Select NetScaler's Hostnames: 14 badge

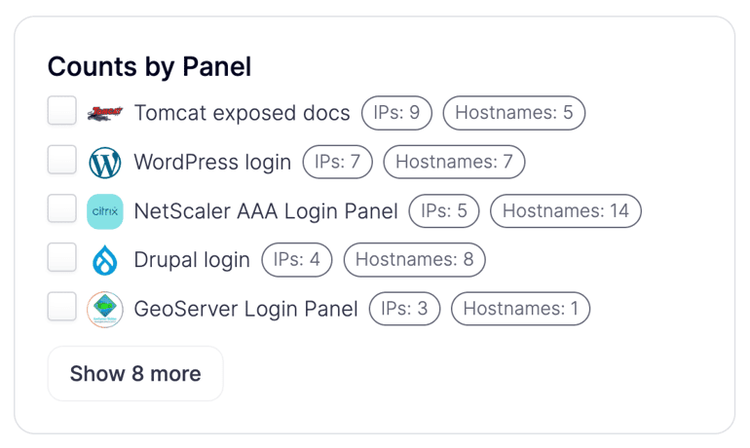[565, 211]
